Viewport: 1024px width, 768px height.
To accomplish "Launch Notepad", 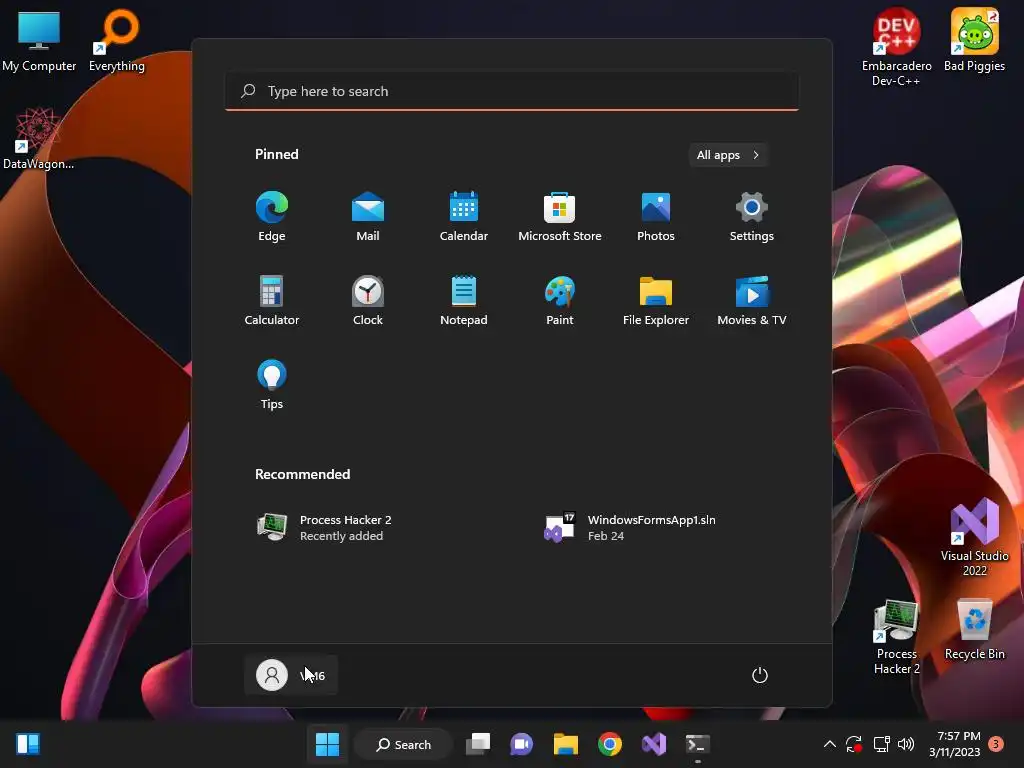I will tap(464, 300).
